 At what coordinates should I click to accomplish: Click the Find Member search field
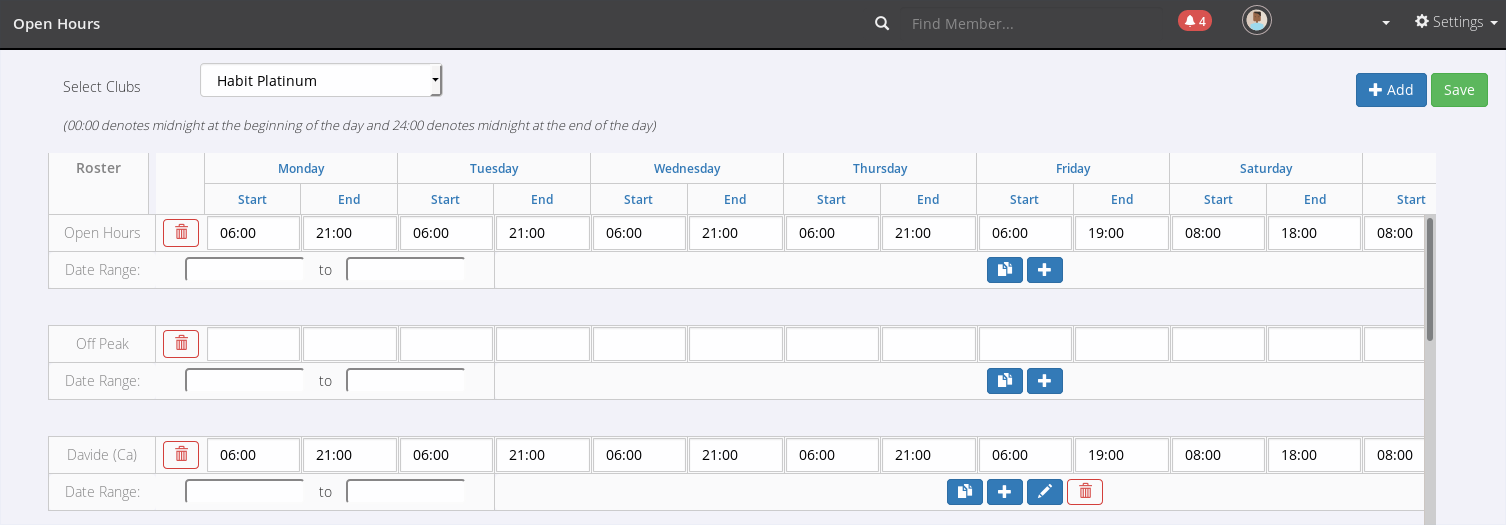[1030, 23]
